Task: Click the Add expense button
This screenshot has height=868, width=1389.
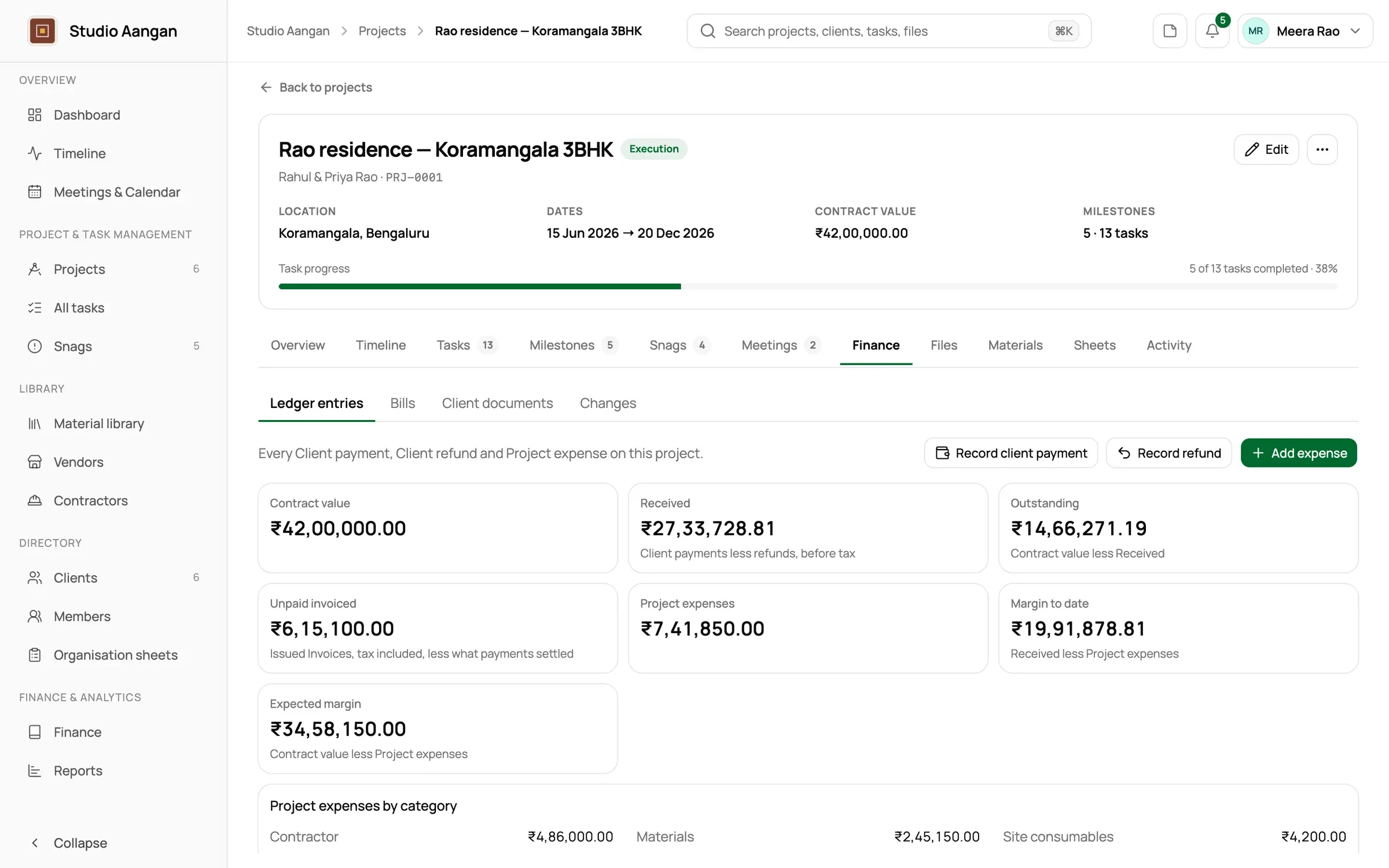Action: 1299,453
